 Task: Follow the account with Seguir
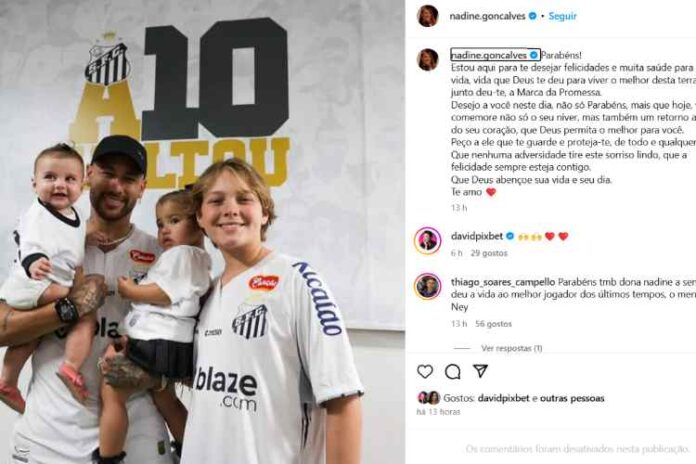[x=562, y=16]
